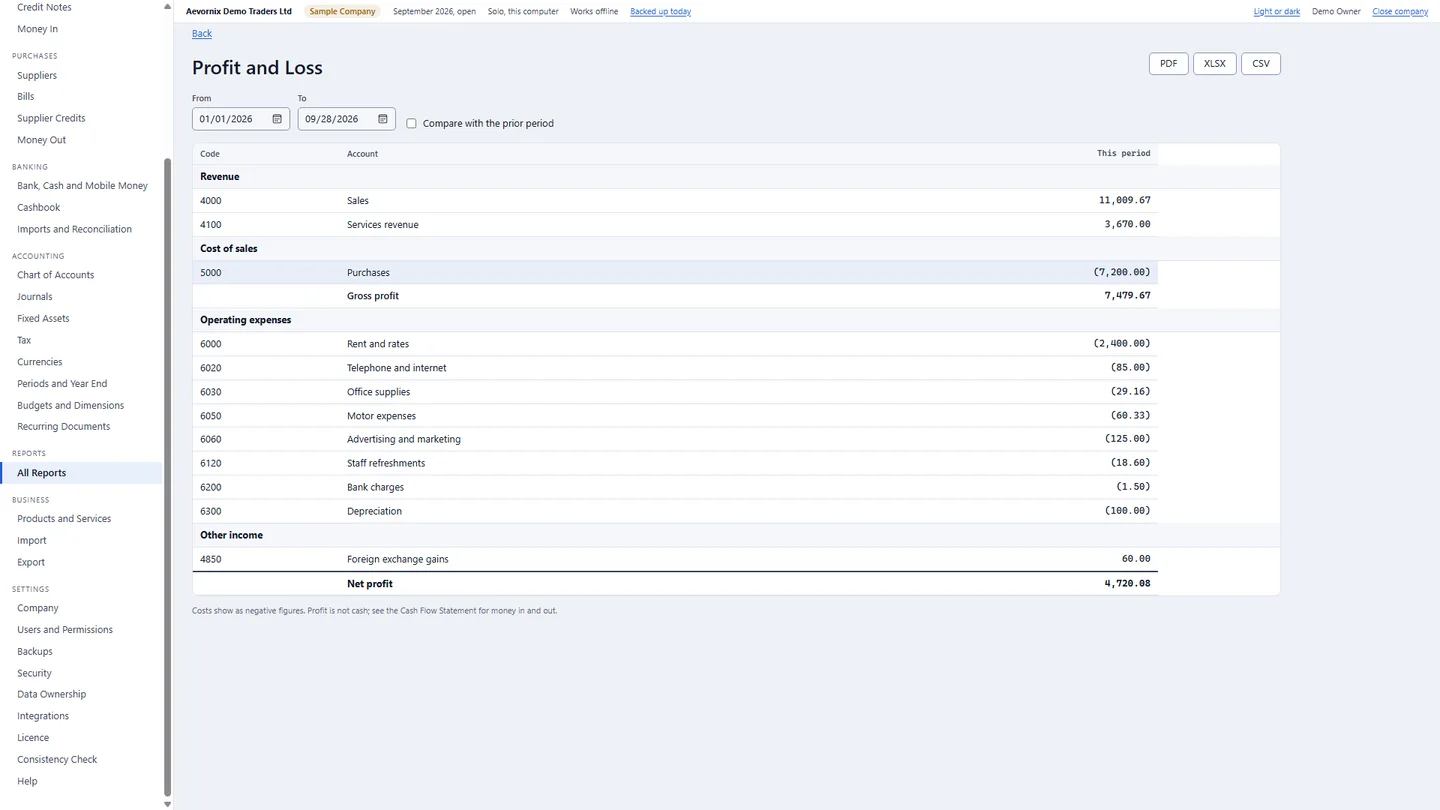Open the Backed up today link
Viewport: 1440px width, 810px height.
coord(660,12)
